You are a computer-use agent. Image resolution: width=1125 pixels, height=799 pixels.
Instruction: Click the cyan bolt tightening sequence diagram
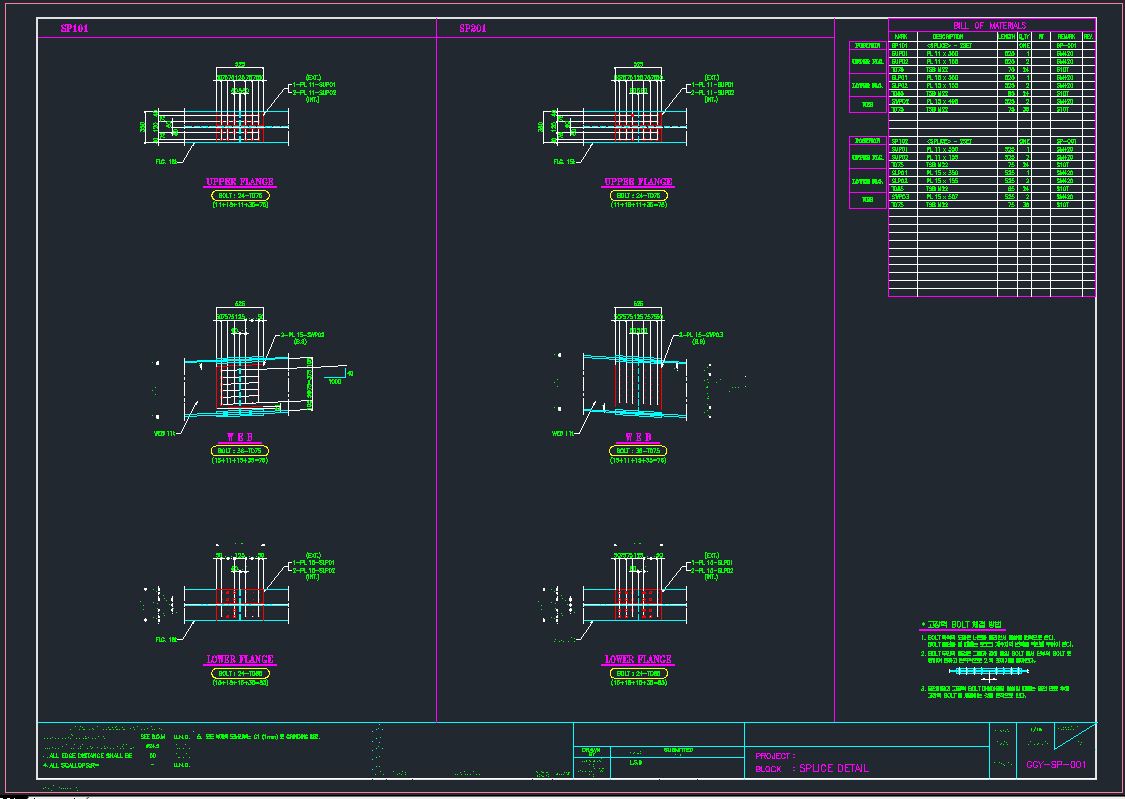pos(988,672)
